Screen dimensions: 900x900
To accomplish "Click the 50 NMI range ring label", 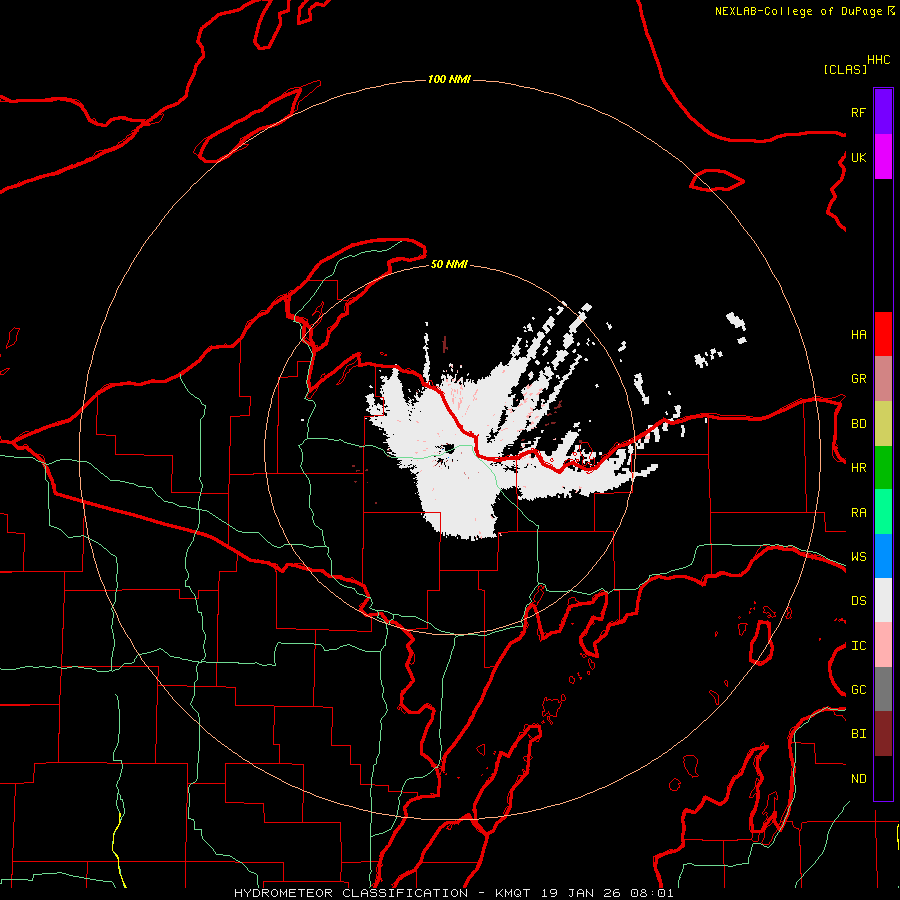I will coord(449,264).
